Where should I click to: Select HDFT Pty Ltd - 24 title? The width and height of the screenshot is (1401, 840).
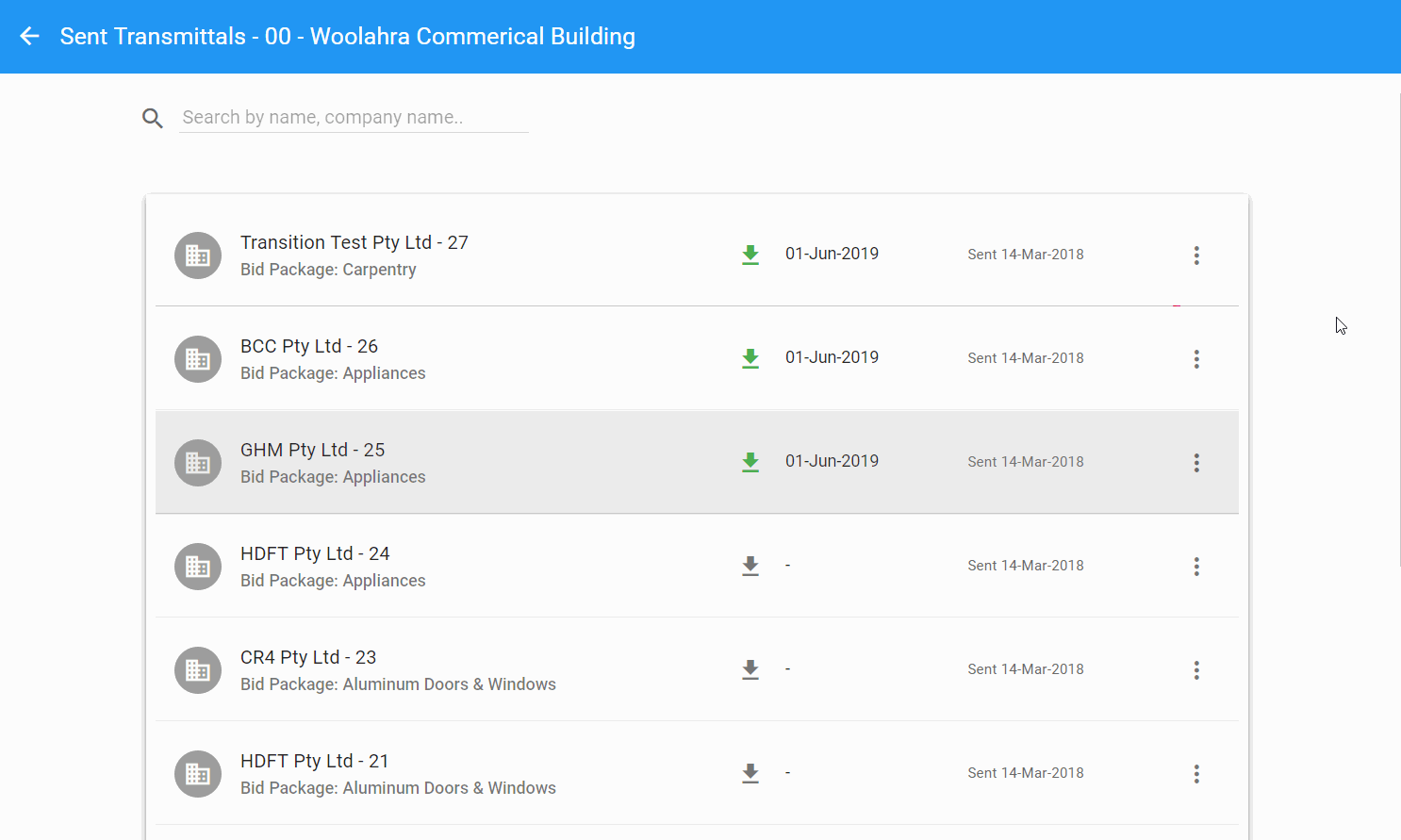click(x=315, y=553)
